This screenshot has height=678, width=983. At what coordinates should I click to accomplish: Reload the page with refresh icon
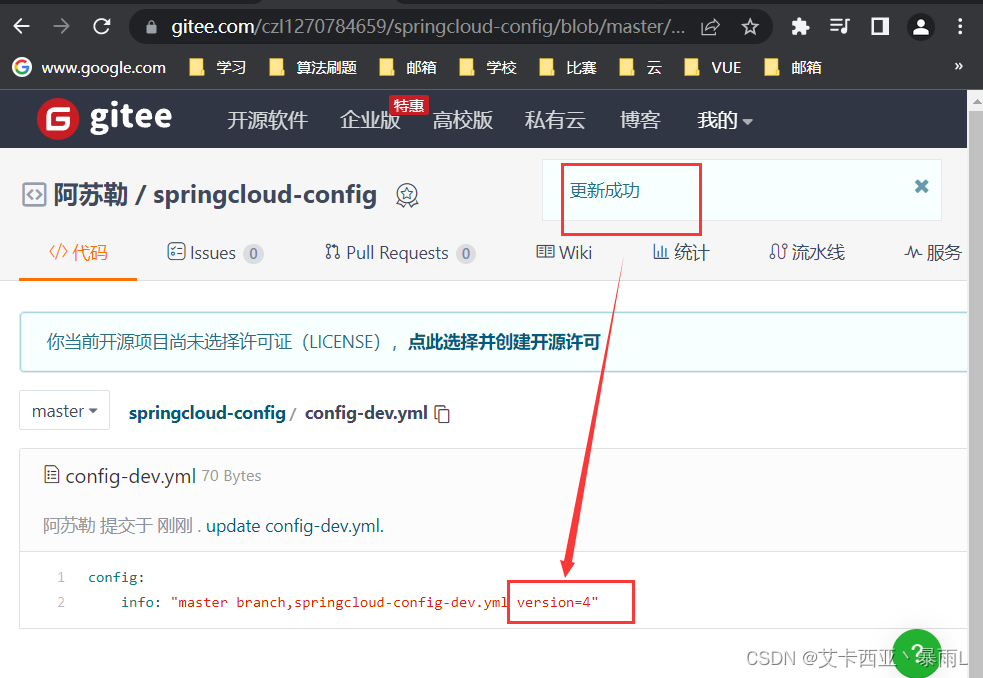coord(102,26)
